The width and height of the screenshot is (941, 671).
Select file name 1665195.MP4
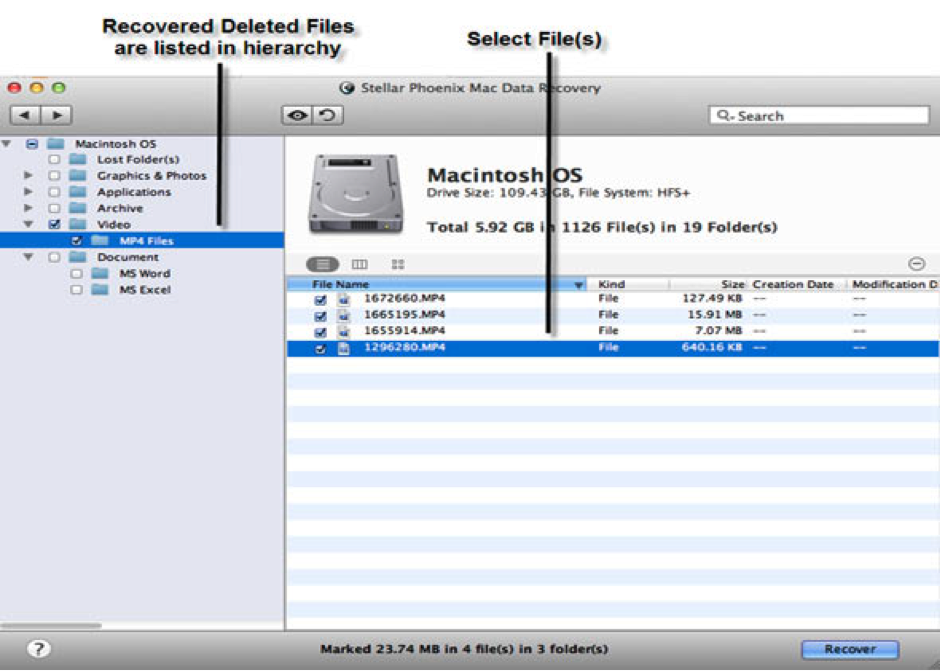[404, 314]
